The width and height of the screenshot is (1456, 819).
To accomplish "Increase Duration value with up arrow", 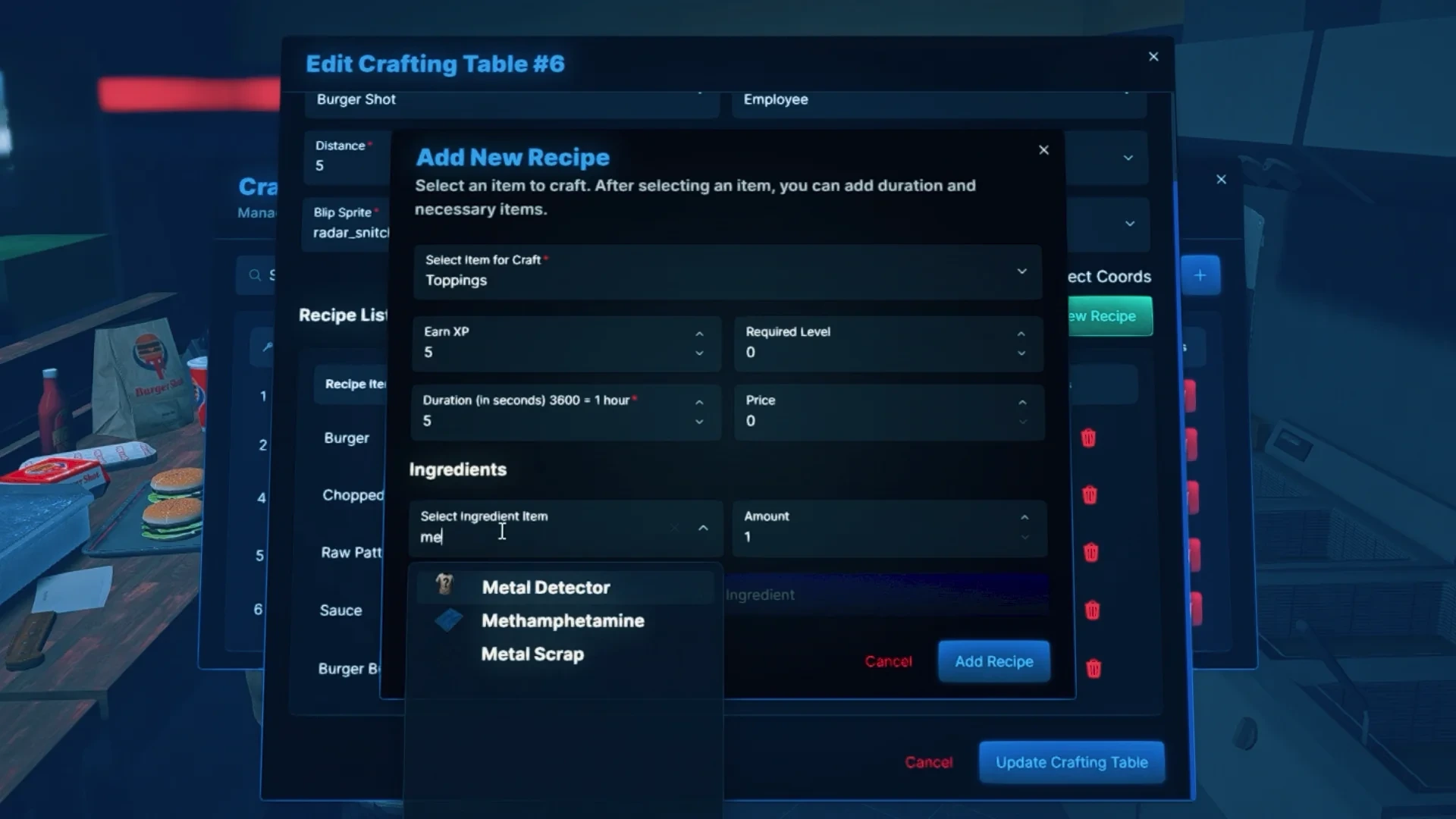I will click(x=699, y=402).
